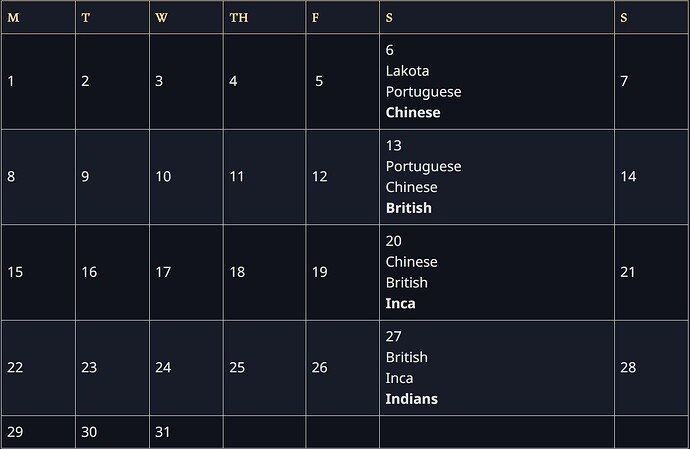The image size is (690, 449).
Task: Open day 1 on the calendar
Action: [x=11, y=81]
